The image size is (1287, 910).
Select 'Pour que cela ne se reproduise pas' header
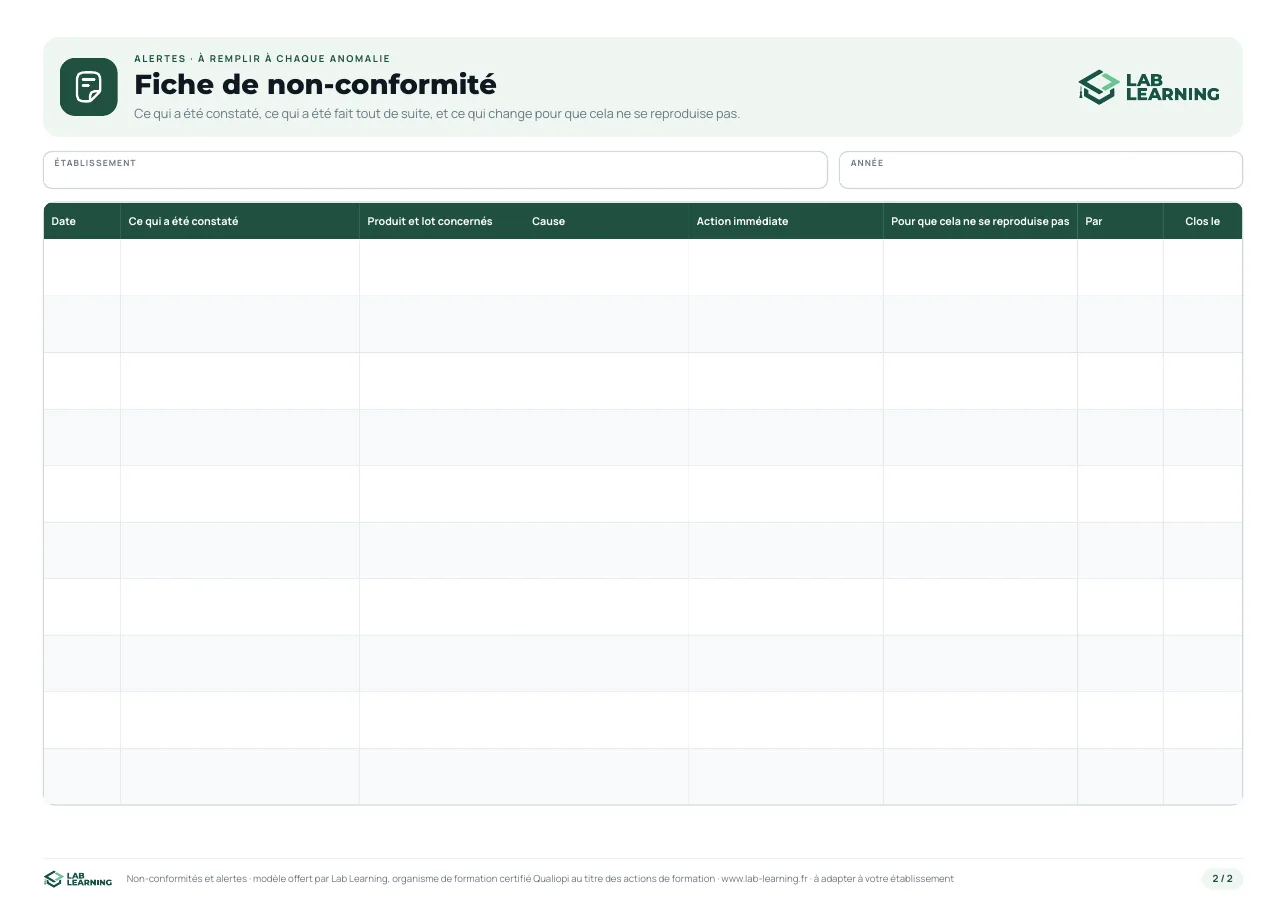click(980, 221)
